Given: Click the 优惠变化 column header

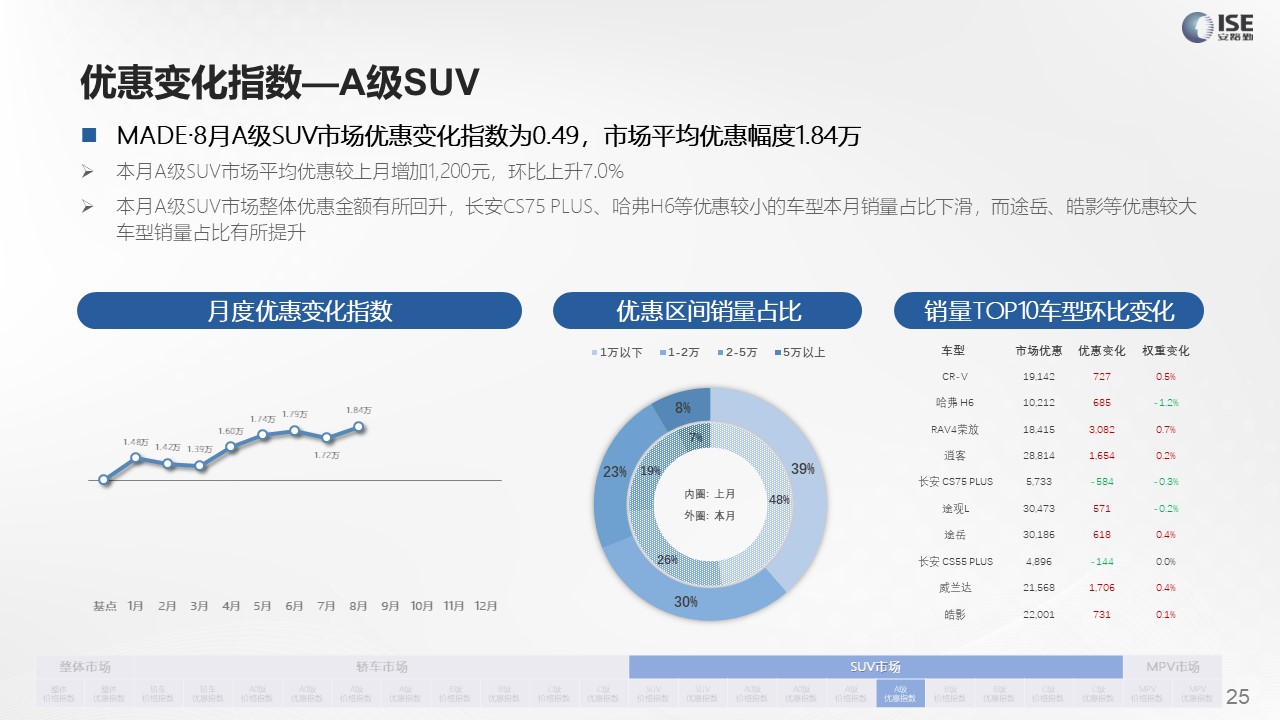Looking at the screenshot, I should click(1101, 351).
